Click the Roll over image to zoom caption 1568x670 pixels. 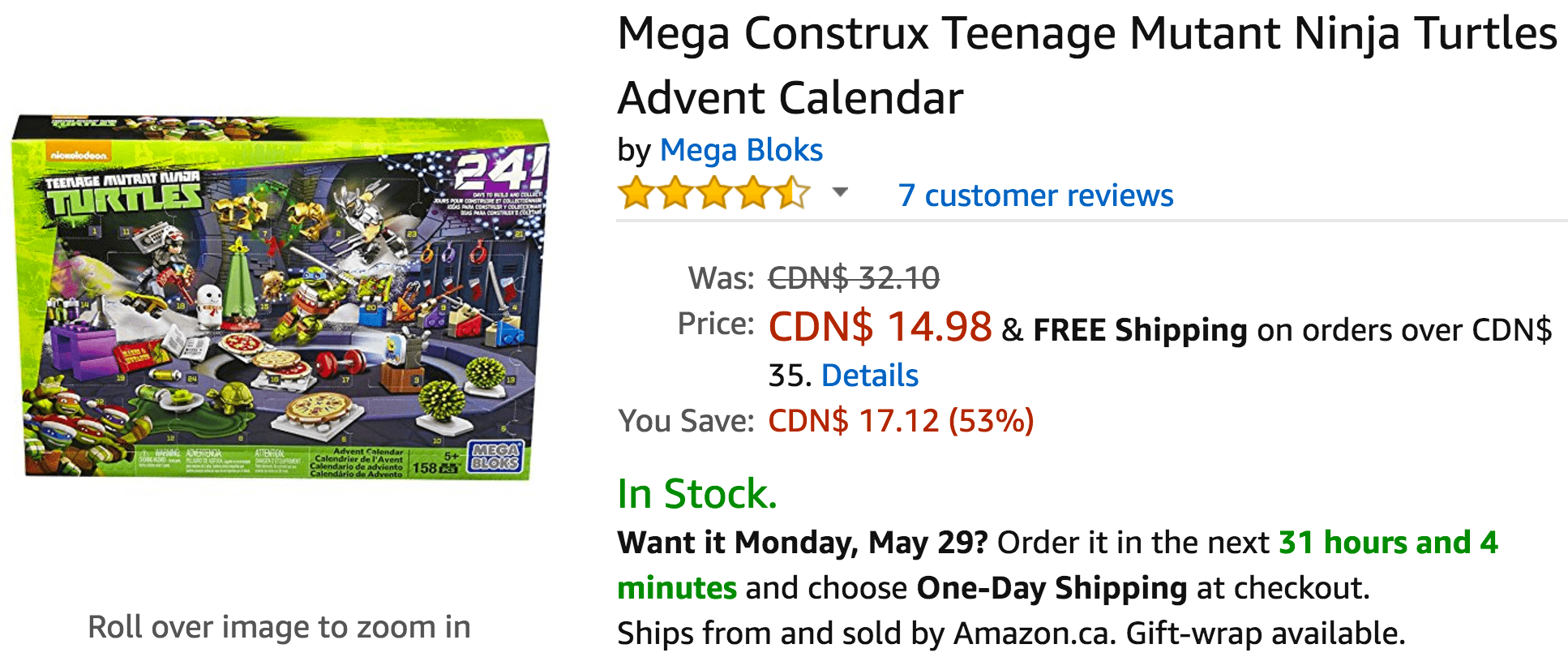(x=279, y=627)
